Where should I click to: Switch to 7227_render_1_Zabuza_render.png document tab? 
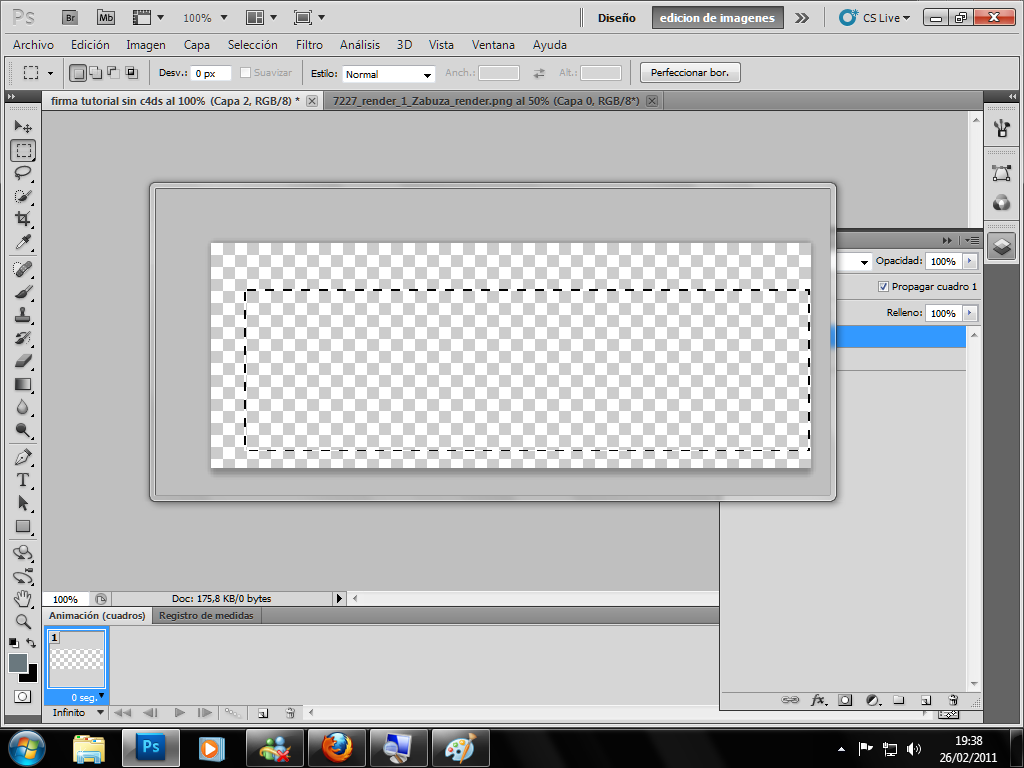pyautogui.click(x=486, y=101)
